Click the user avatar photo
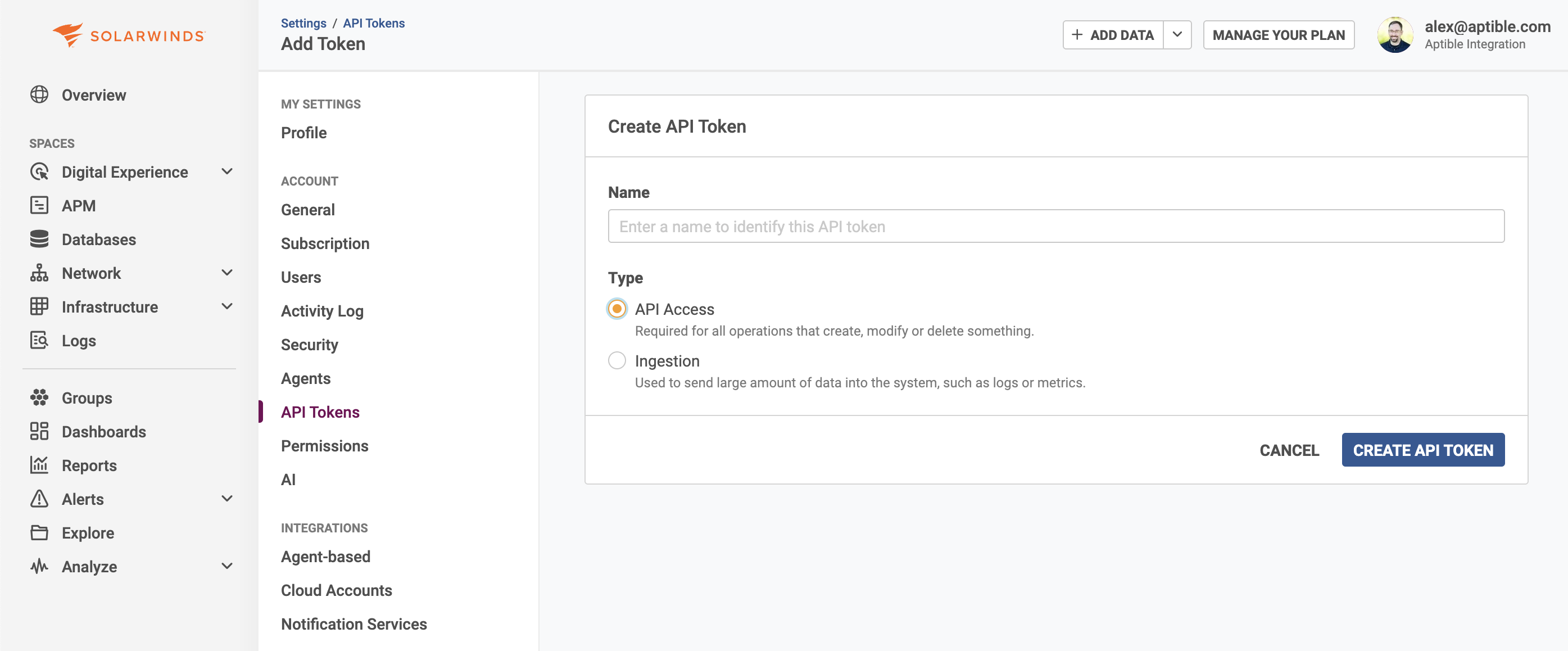Viewport: 1568px width, 651px height. (1394, 35)
